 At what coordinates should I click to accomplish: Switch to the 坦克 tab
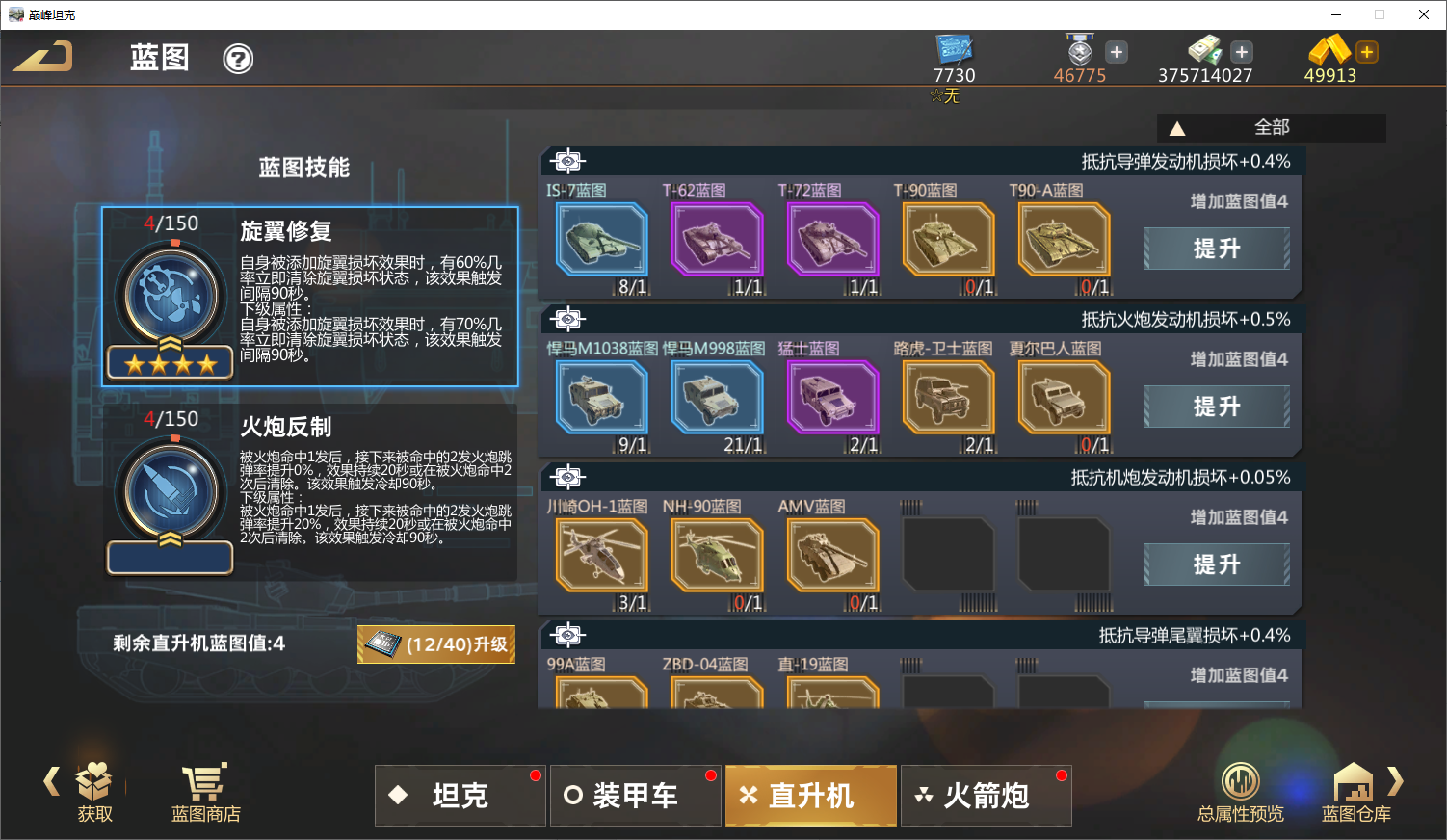point(460,796)
